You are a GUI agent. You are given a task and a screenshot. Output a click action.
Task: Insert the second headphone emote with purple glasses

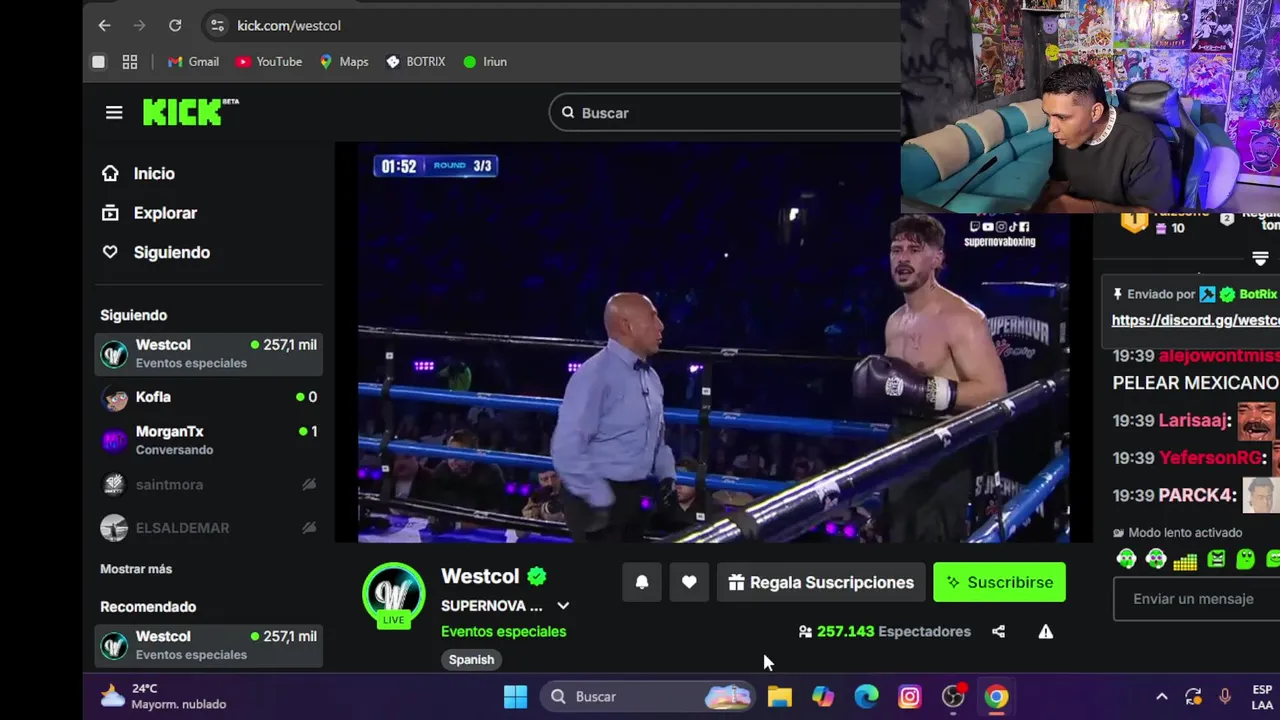coord(1156,559)
